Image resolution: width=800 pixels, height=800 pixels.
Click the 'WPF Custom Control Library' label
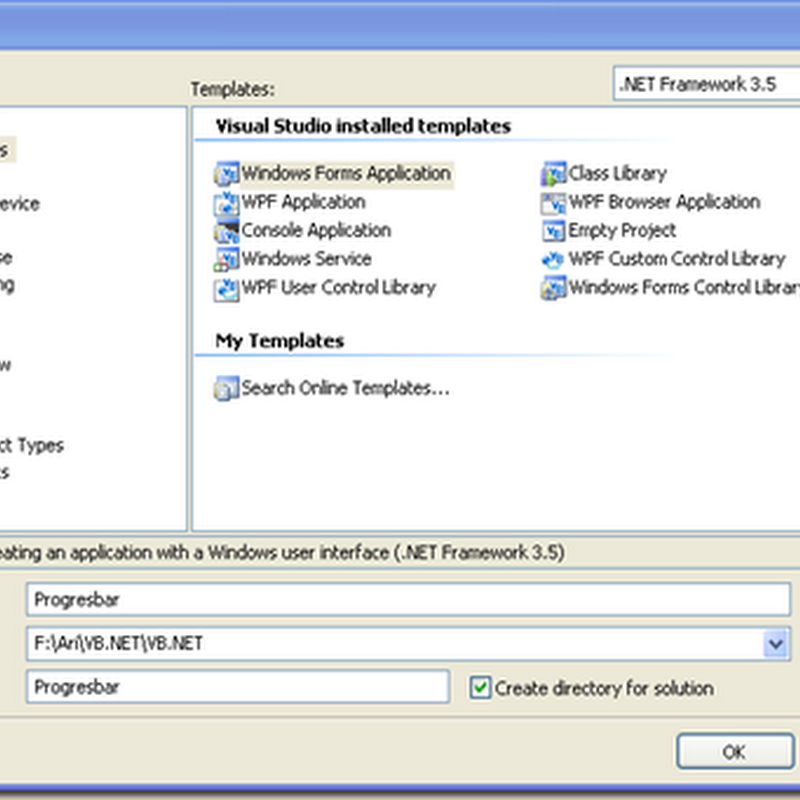(x=677, y=260)
